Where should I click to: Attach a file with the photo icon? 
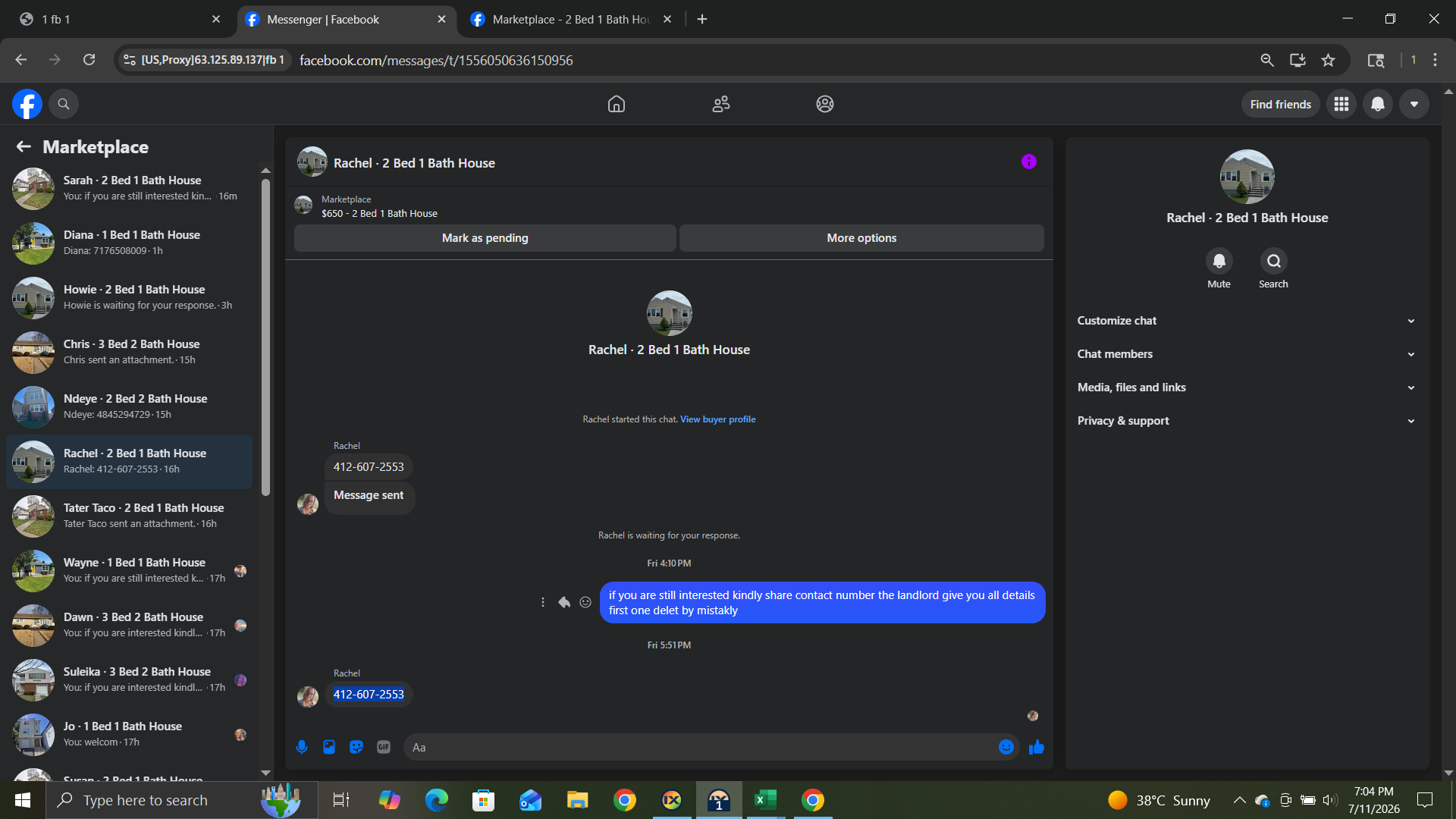(329, 747)
